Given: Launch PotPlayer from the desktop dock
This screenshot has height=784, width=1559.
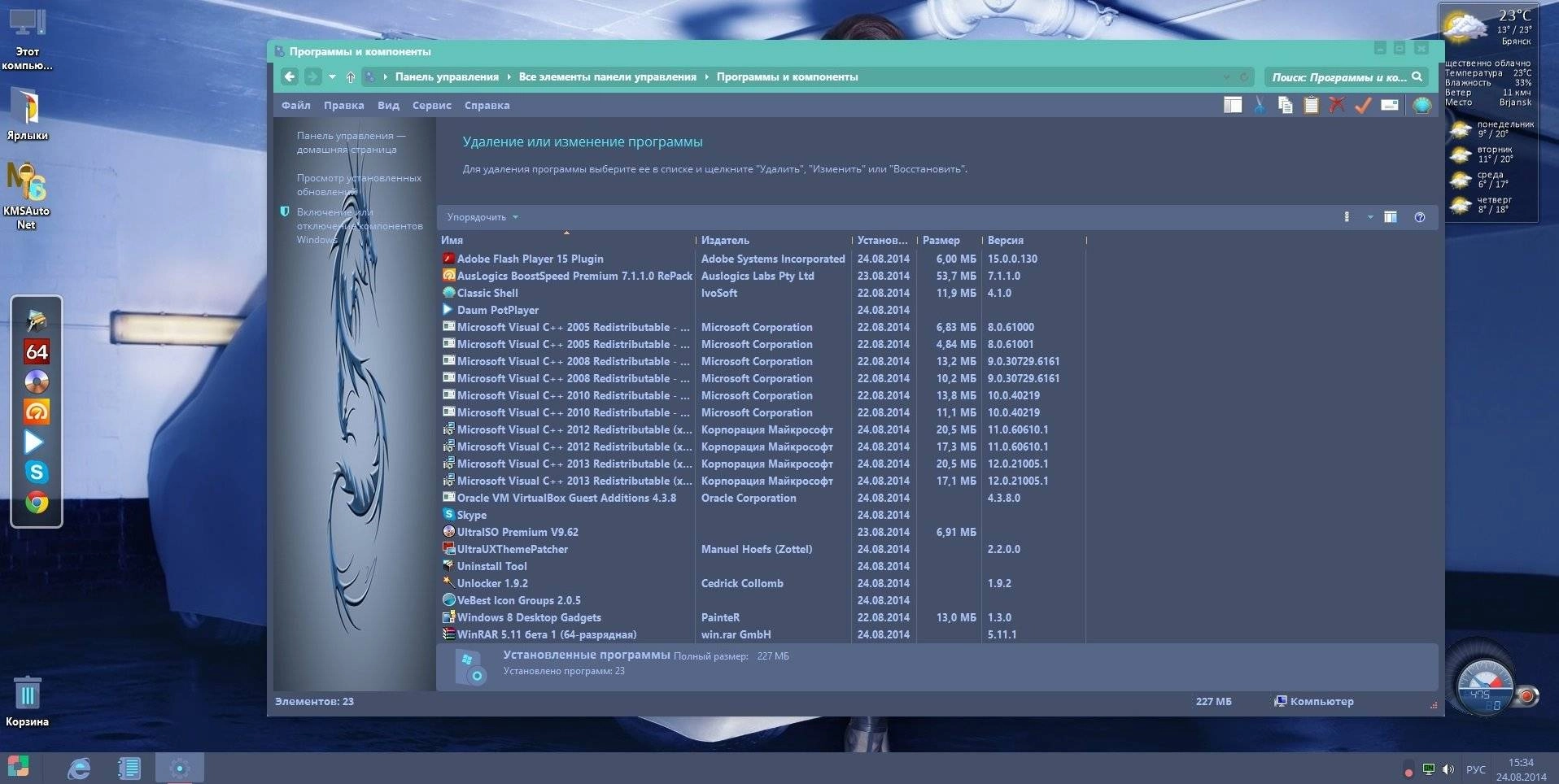Looking at the screenshot, I should (34, 442).
